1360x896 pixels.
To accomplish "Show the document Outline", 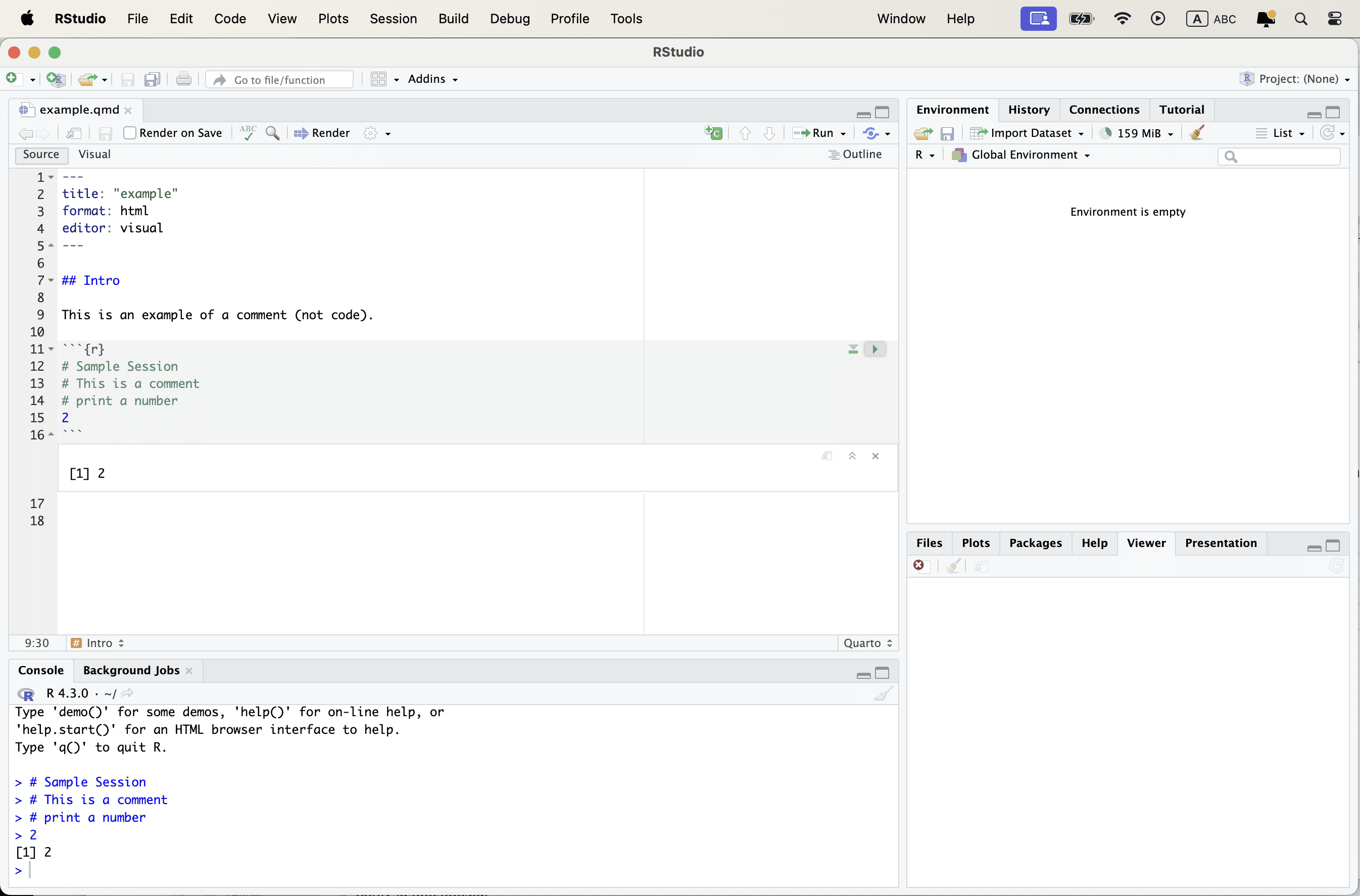I will [x=855, y=154].
